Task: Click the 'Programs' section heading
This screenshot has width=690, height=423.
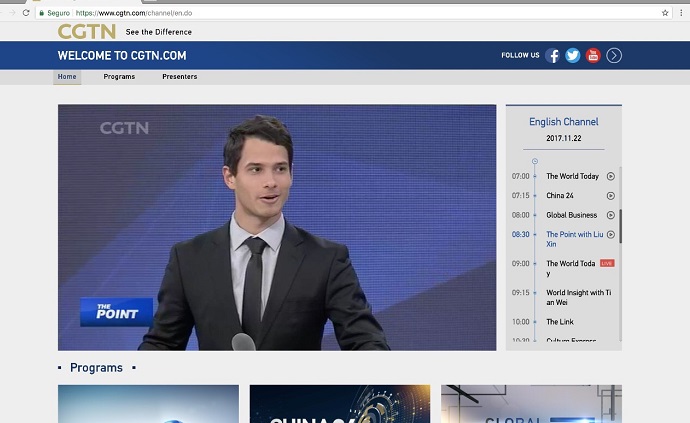Action: tap(96, 368)
